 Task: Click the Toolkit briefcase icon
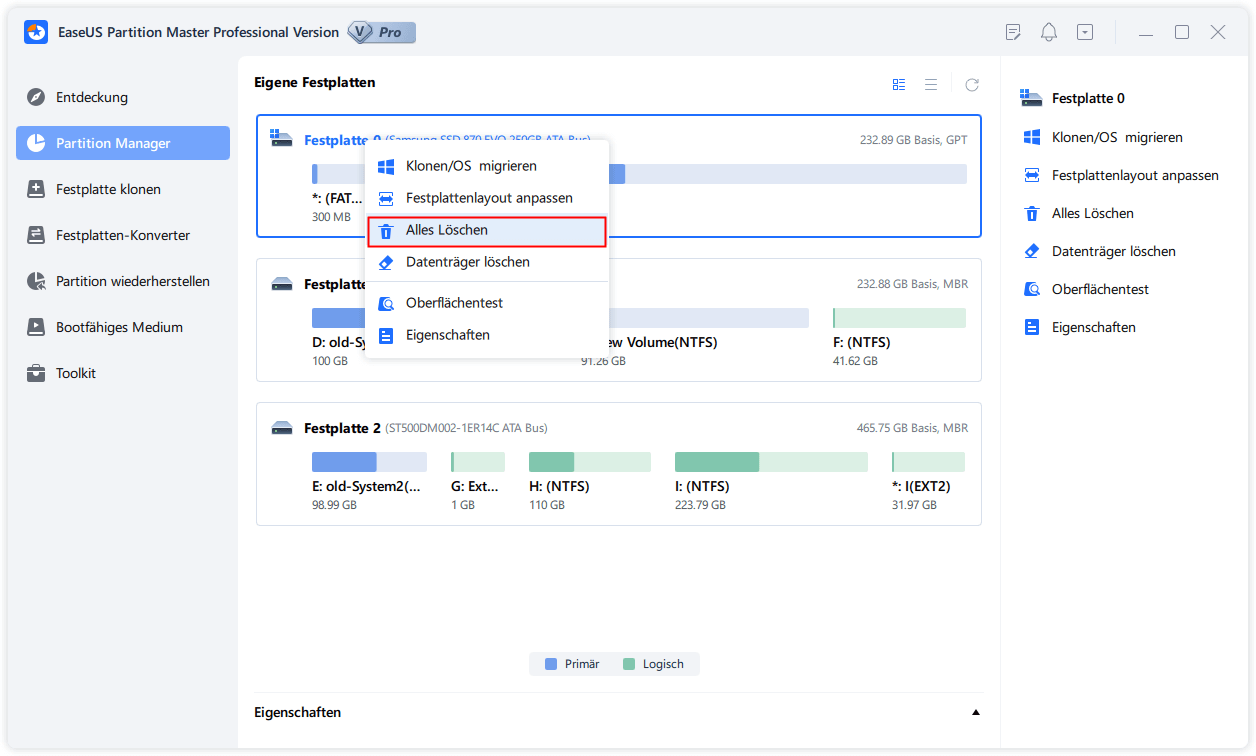[36, 373]
